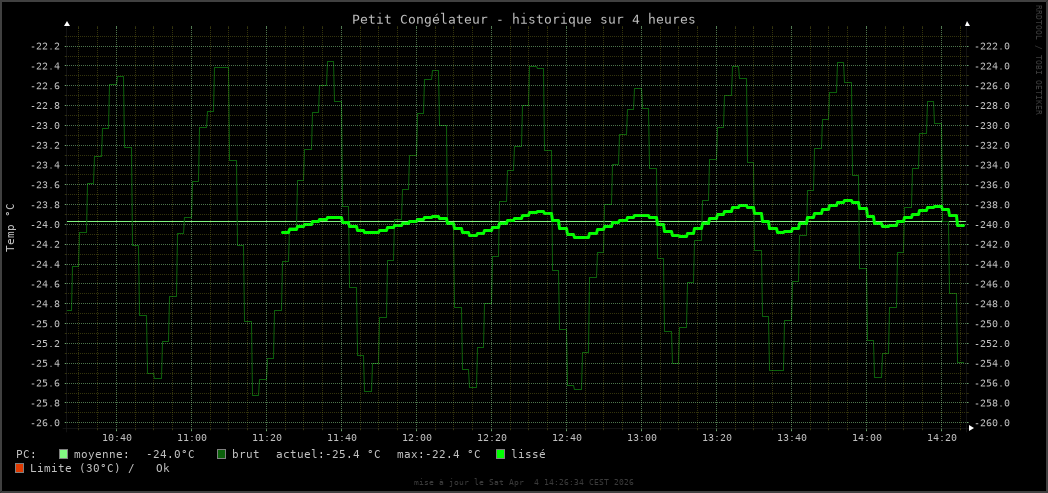Image resolution: width=1048 pixels, height=493 pixels.
Task: Click the actuel:-25.4 °C reading
Action: (328, 454)
